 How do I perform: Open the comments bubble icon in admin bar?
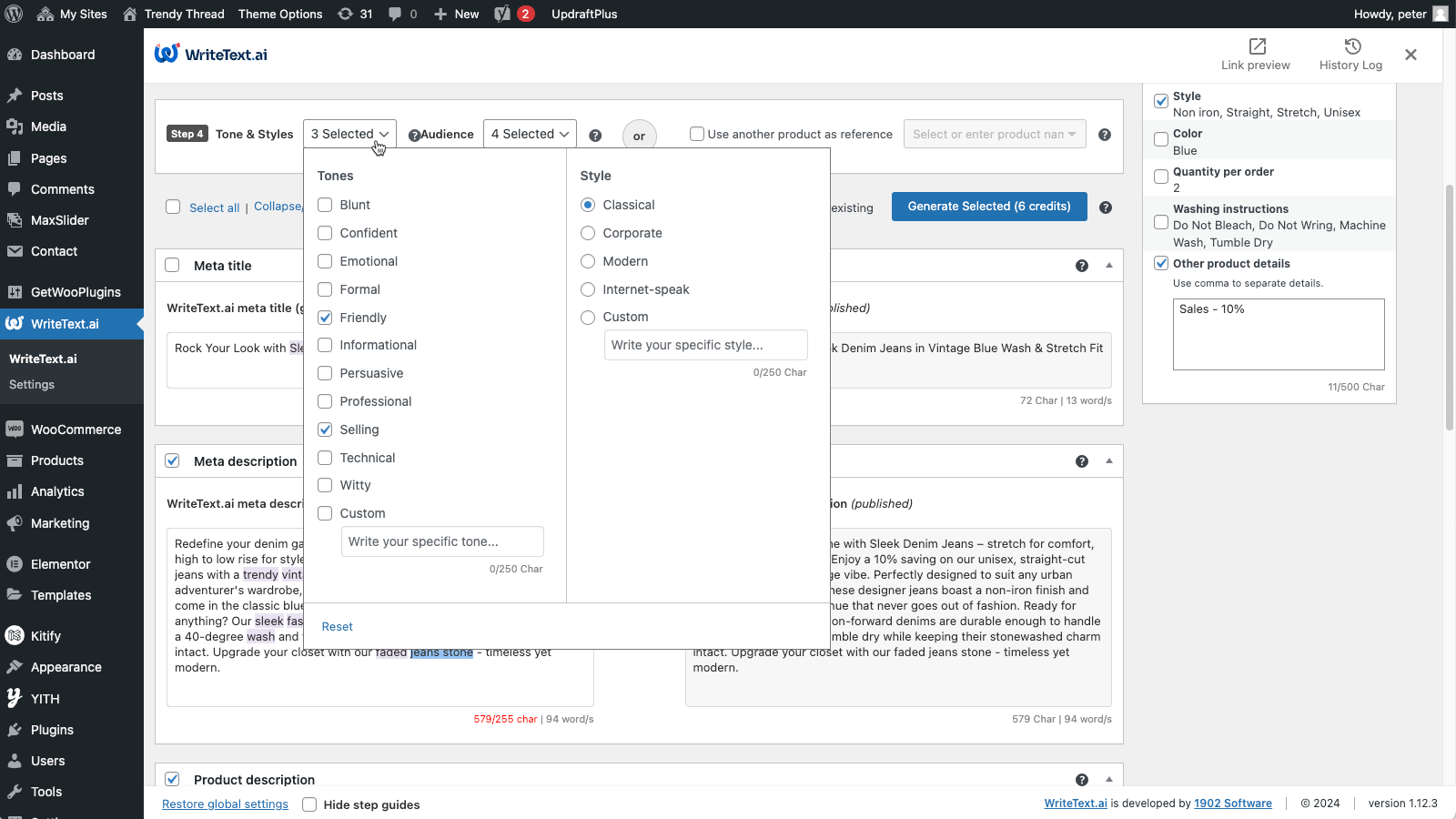coord(396,14)
